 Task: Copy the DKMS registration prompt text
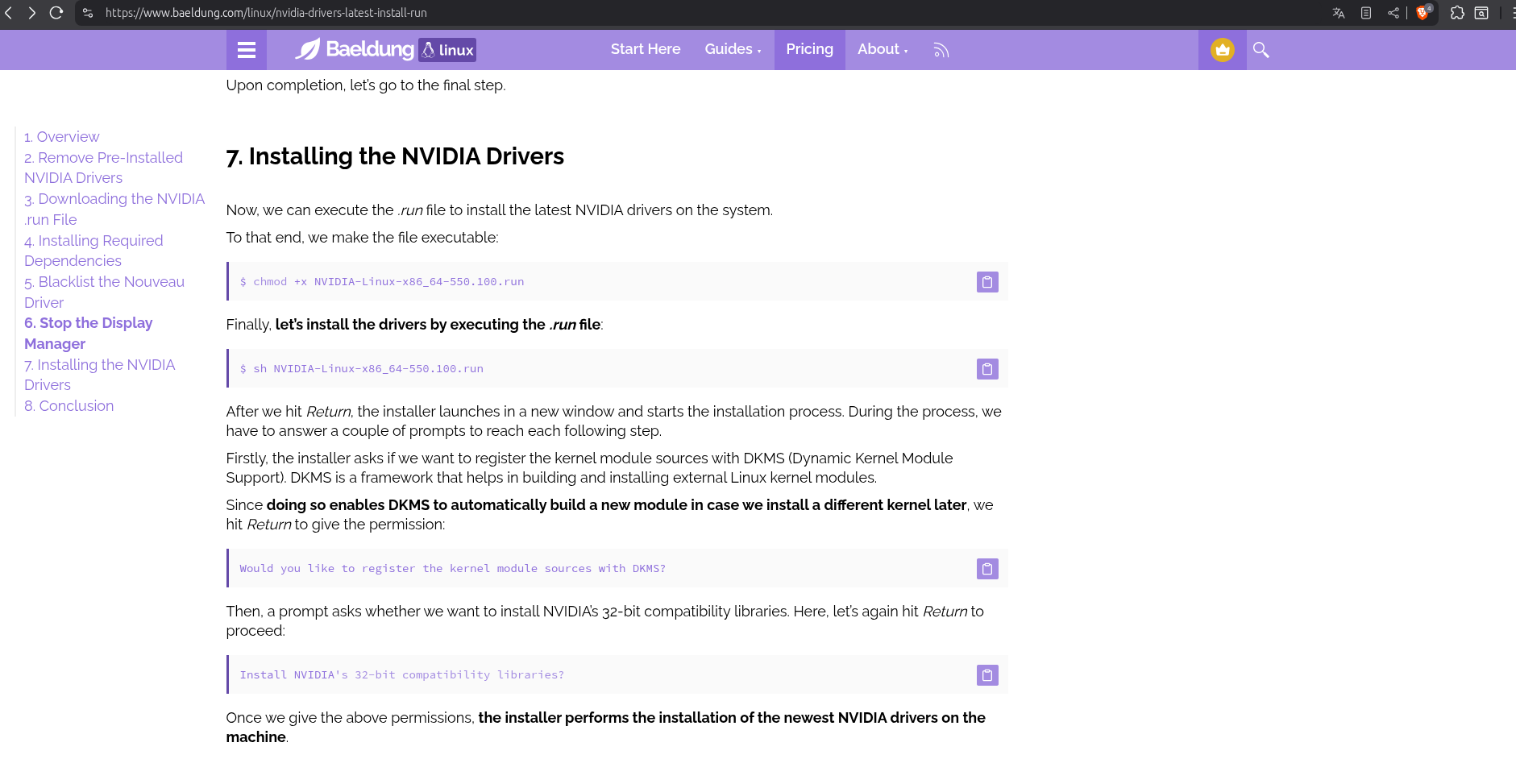(987, 569)
